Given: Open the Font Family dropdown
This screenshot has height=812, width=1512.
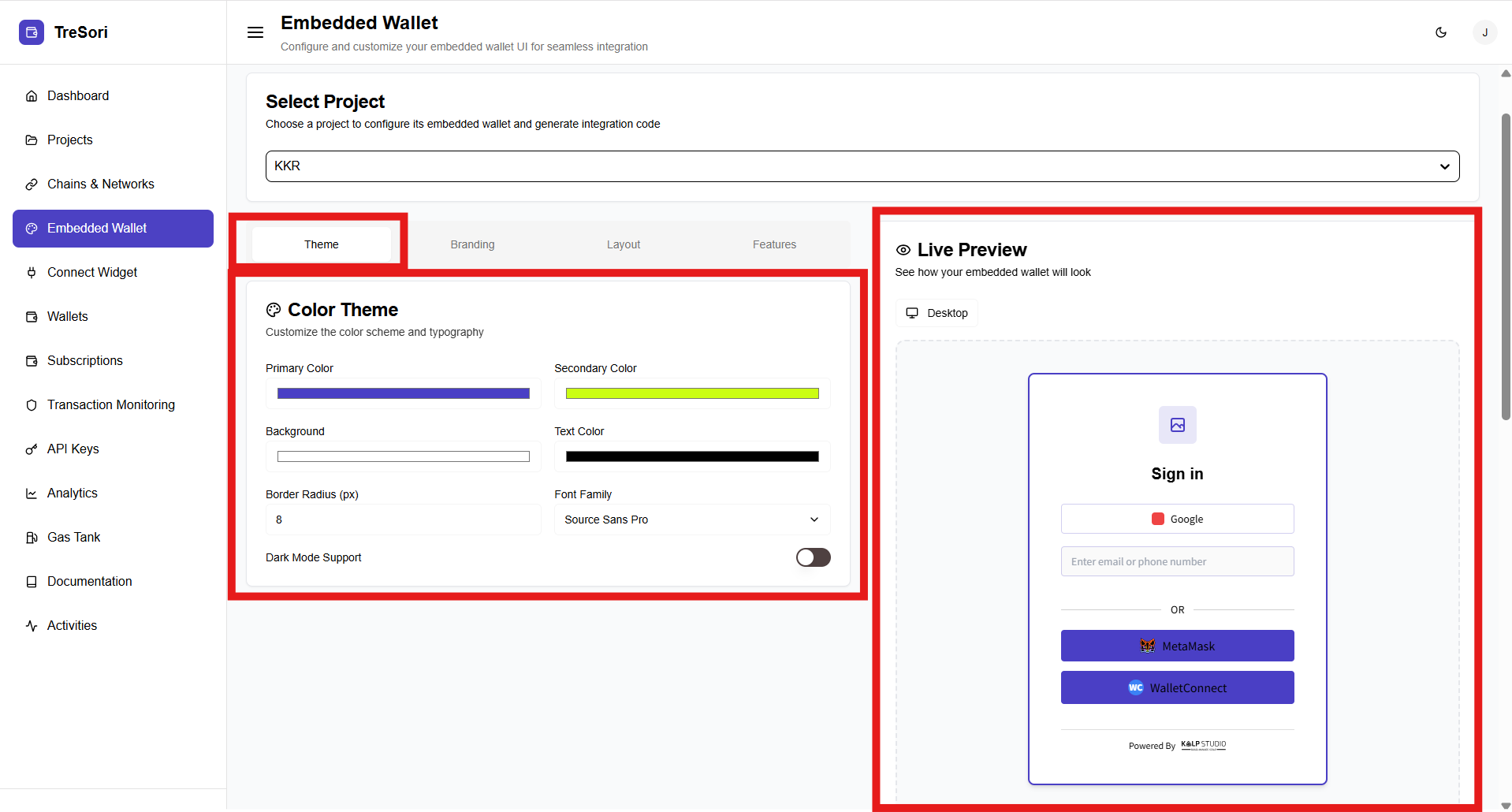Looking at the screenshot, I should [x=691, y=520].
